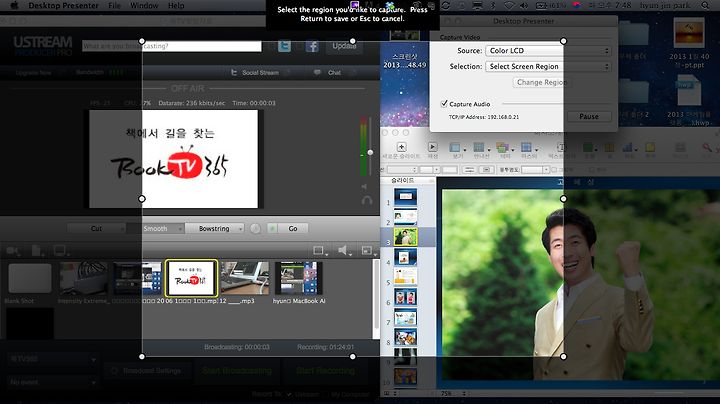Open the Keynote Themes toolbar icon
720x404 pixels.
coord(503,147)
